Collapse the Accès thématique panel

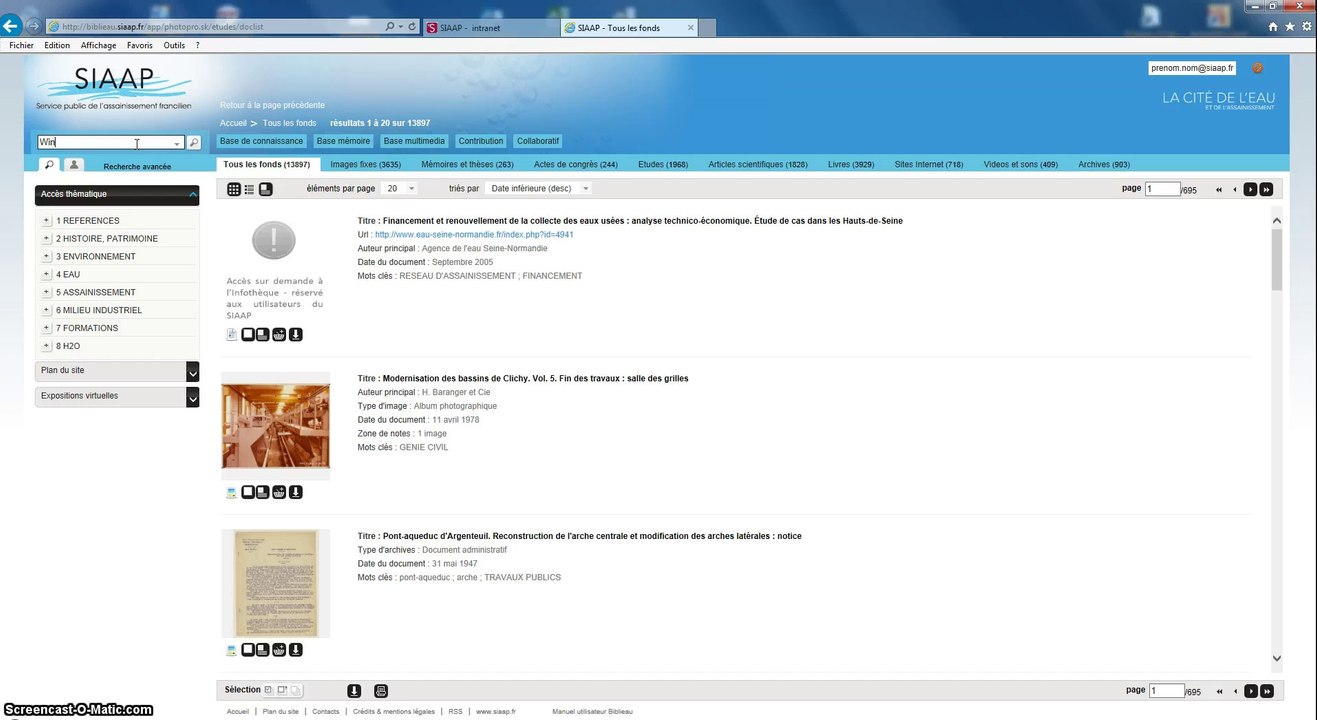click(192, 194)
